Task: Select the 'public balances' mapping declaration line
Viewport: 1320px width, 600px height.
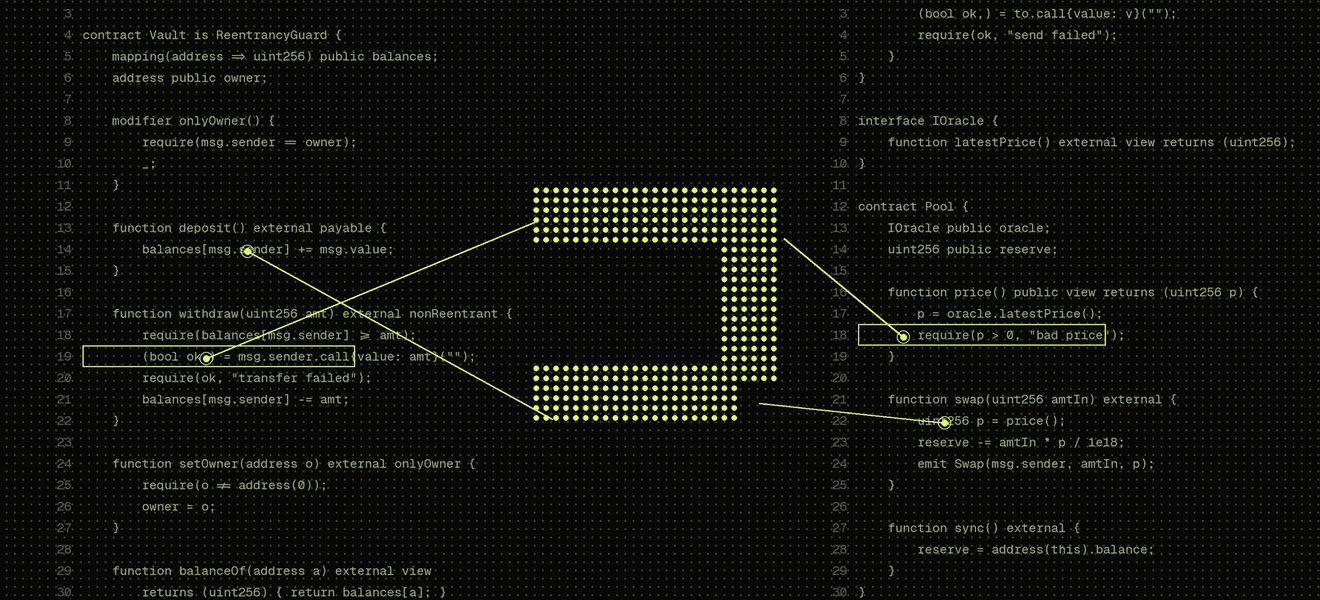Action: (275, 56)
